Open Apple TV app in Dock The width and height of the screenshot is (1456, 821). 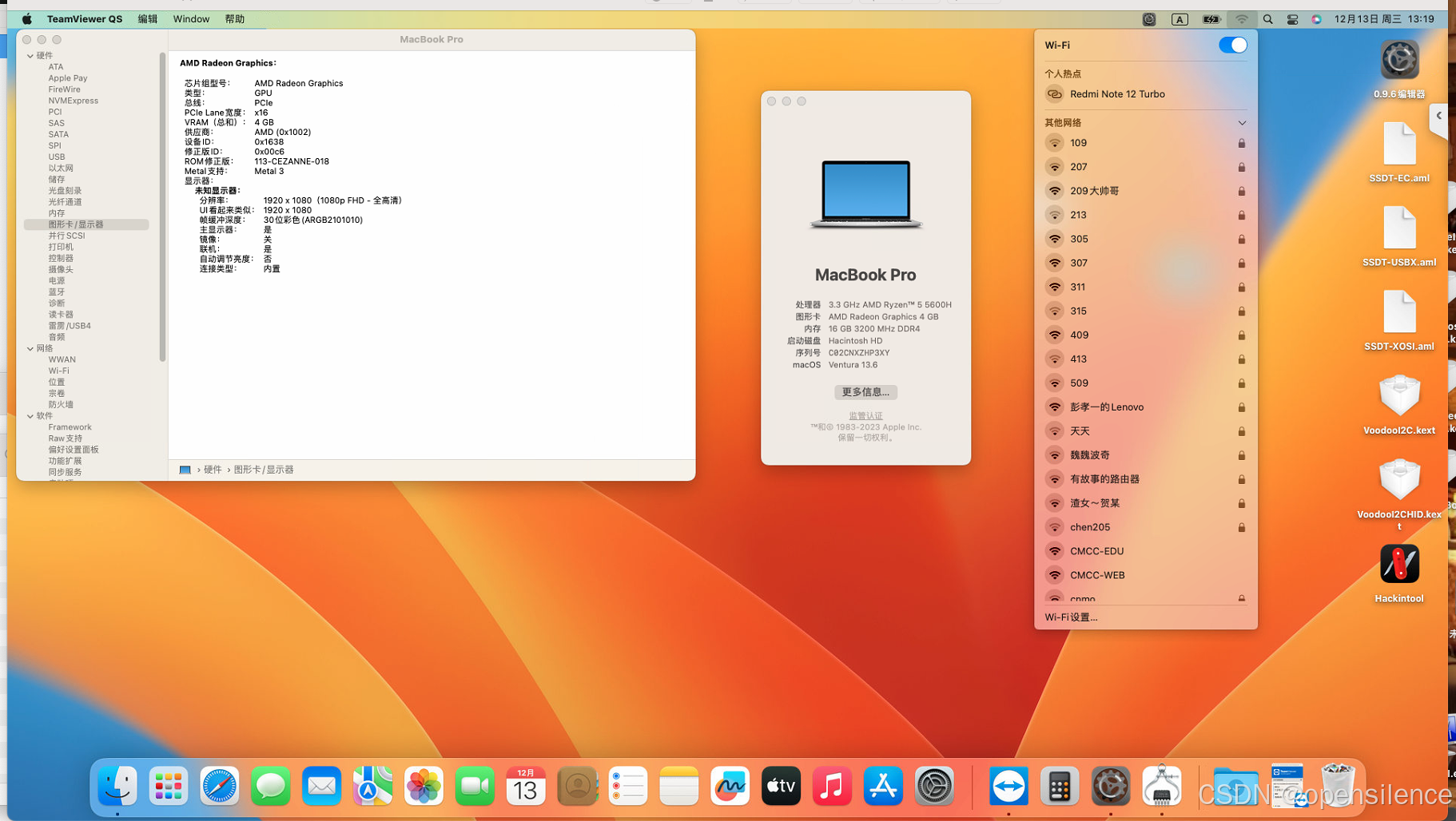(782, 787)
